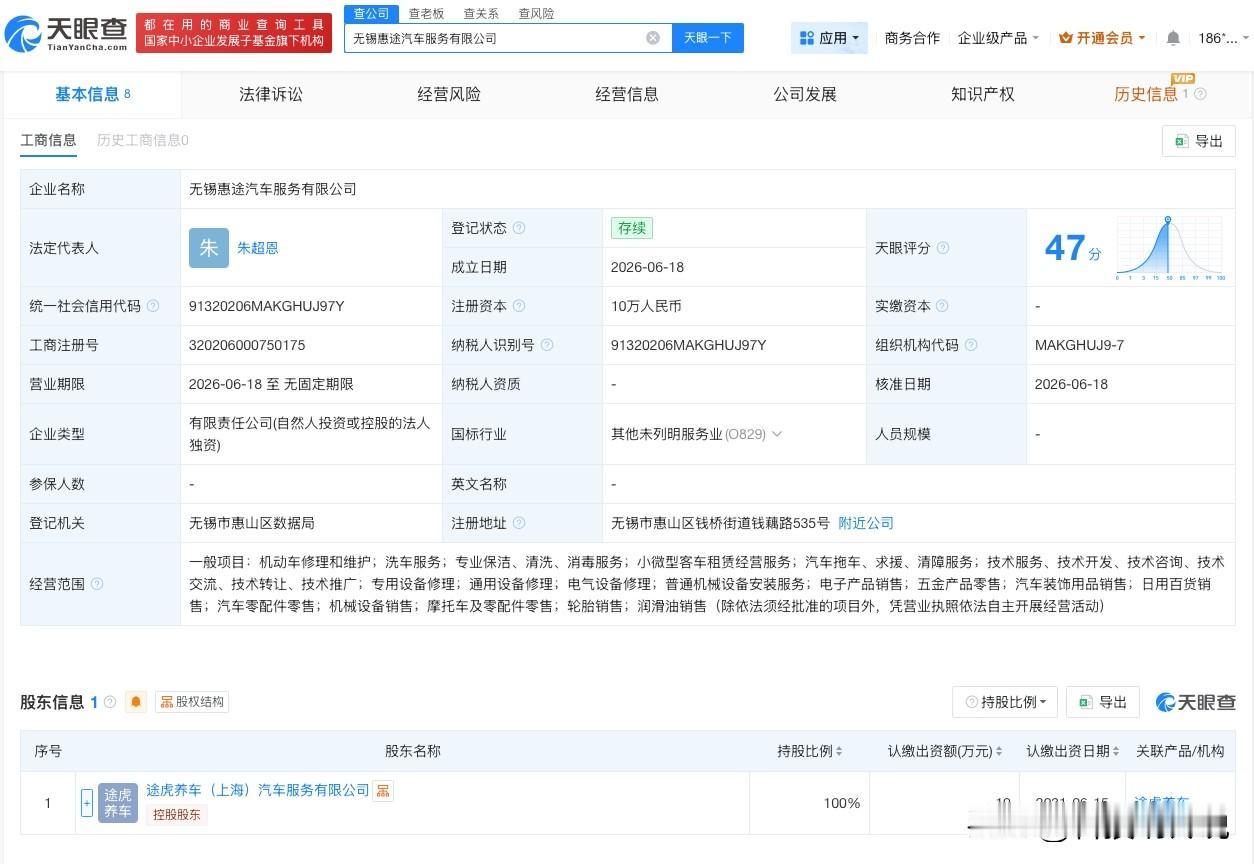Screen dimensions: 1254x864
Task: Open the 附近公司 link
Action: point(866,523)
